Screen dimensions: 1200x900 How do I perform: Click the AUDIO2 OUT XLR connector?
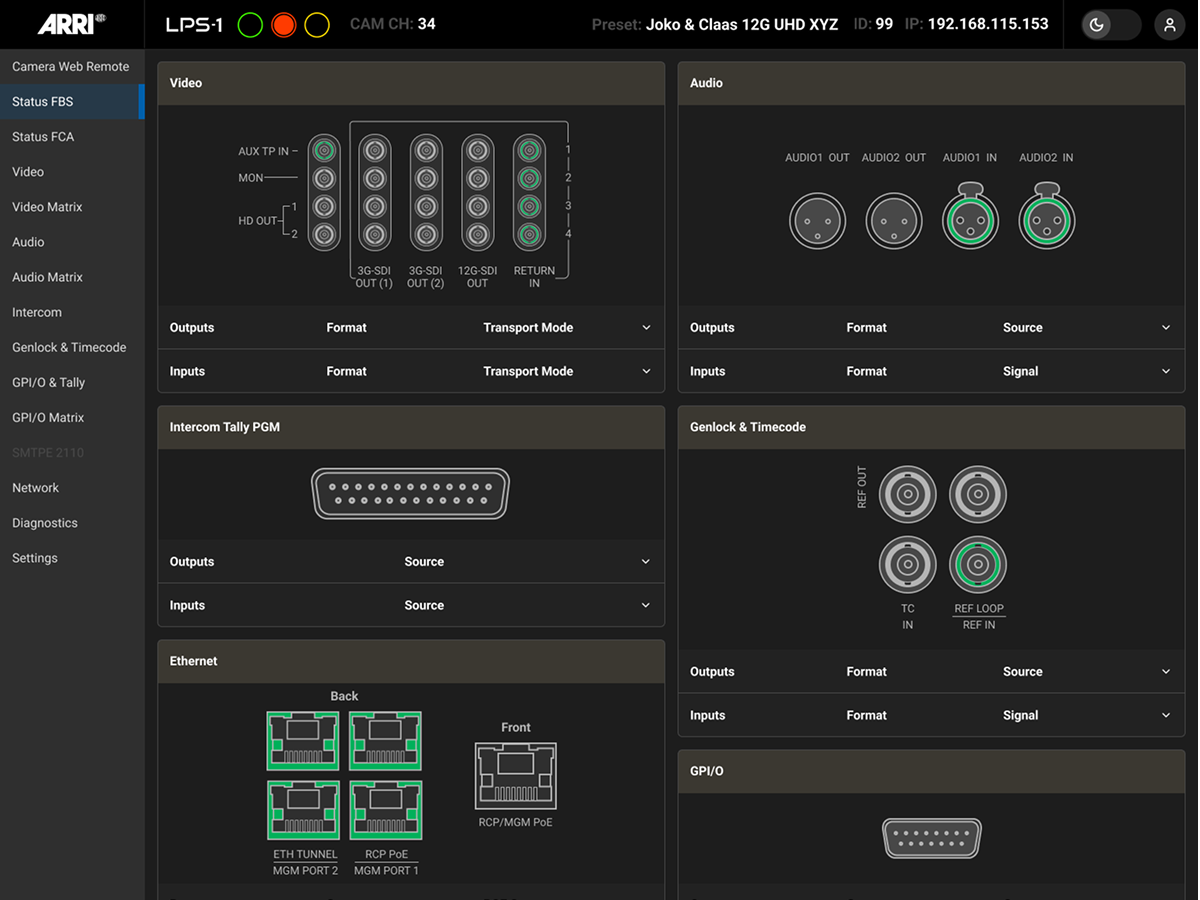(x=894, y=220)
